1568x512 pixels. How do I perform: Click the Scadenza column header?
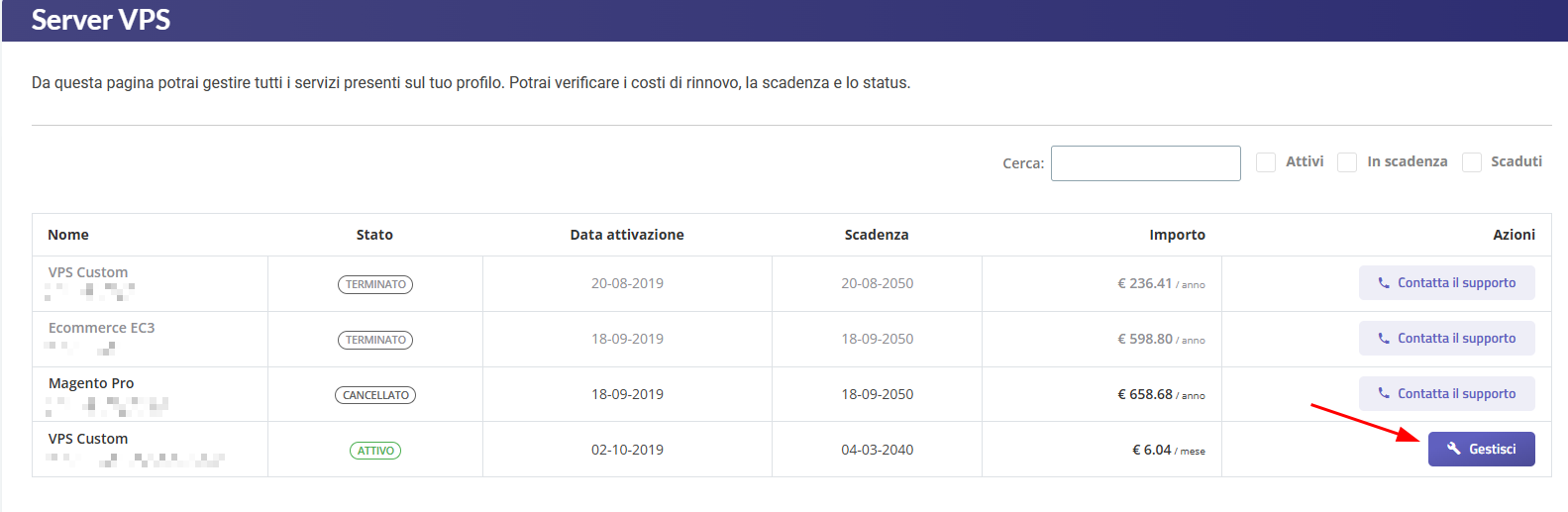pyautogui.click(x=877, y=235)
